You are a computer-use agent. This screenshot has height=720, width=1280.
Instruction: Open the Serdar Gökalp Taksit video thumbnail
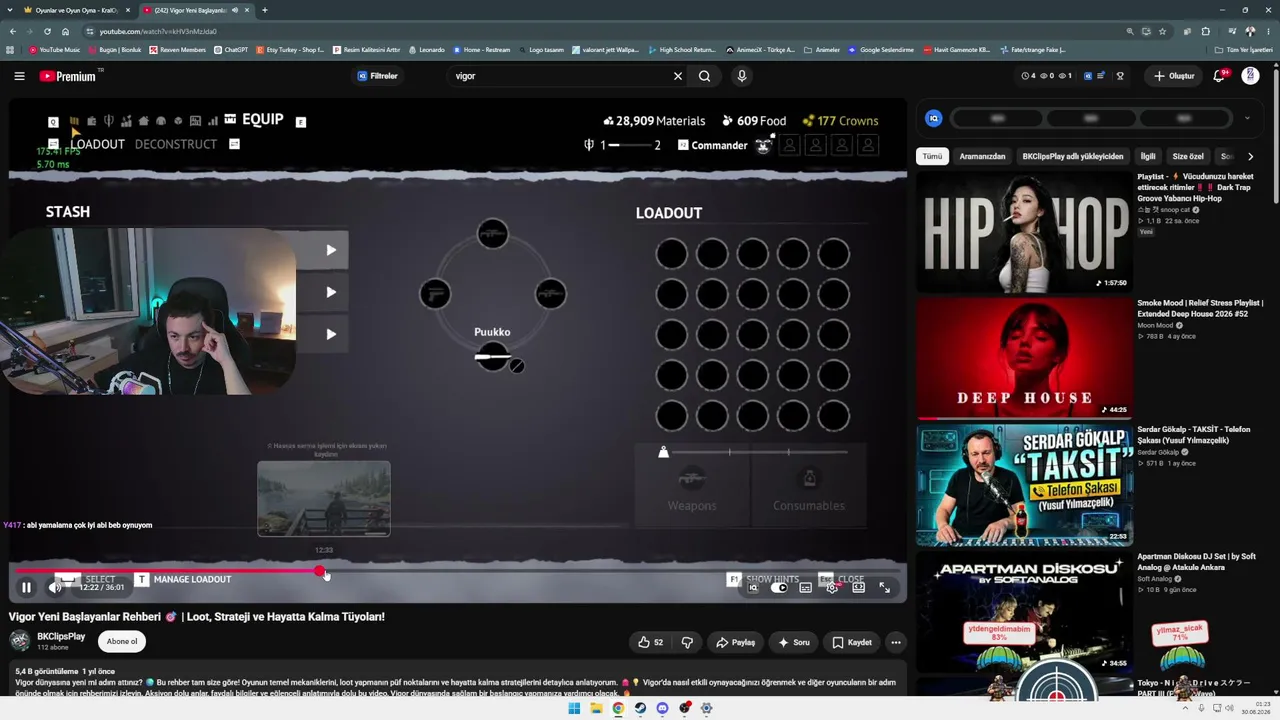pyautogui.click(x=1024, y=485)
